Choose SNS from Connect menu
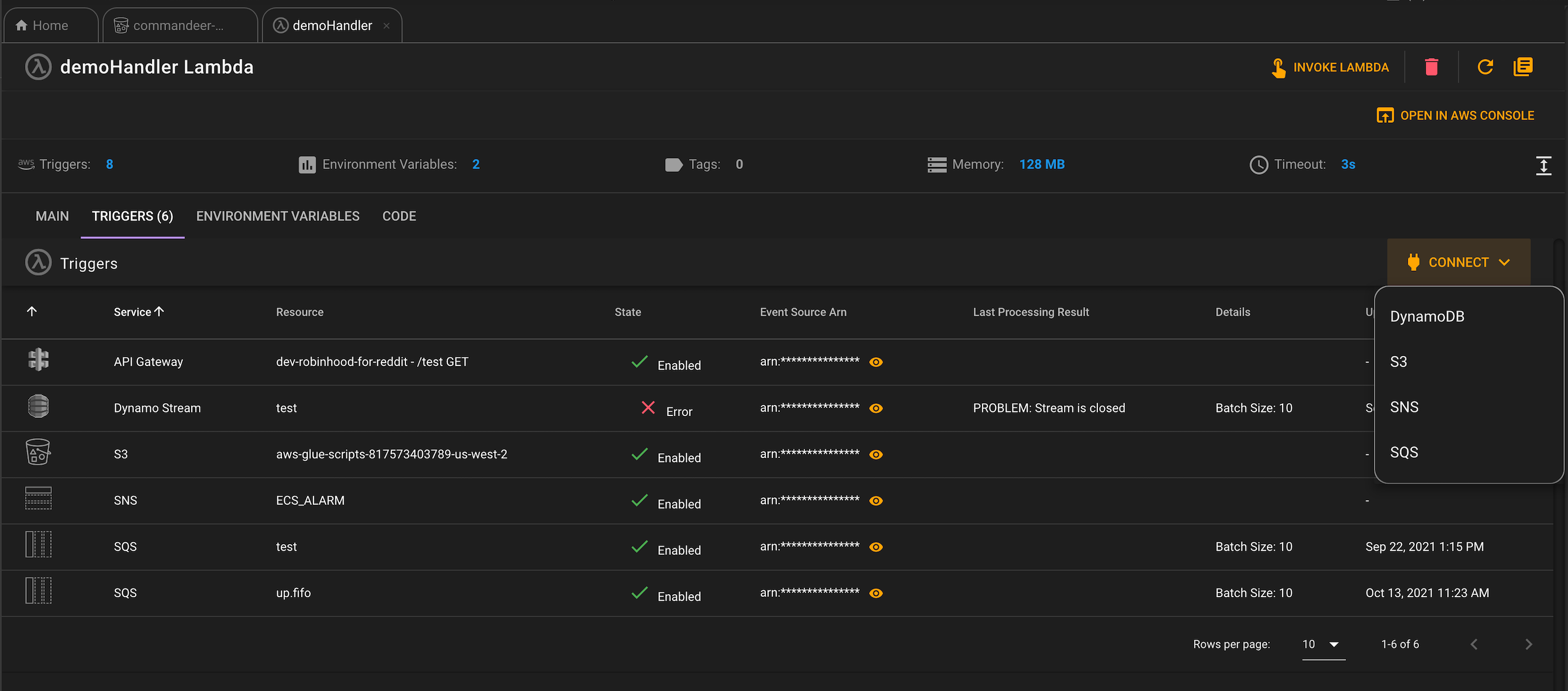 (1468, 407)
